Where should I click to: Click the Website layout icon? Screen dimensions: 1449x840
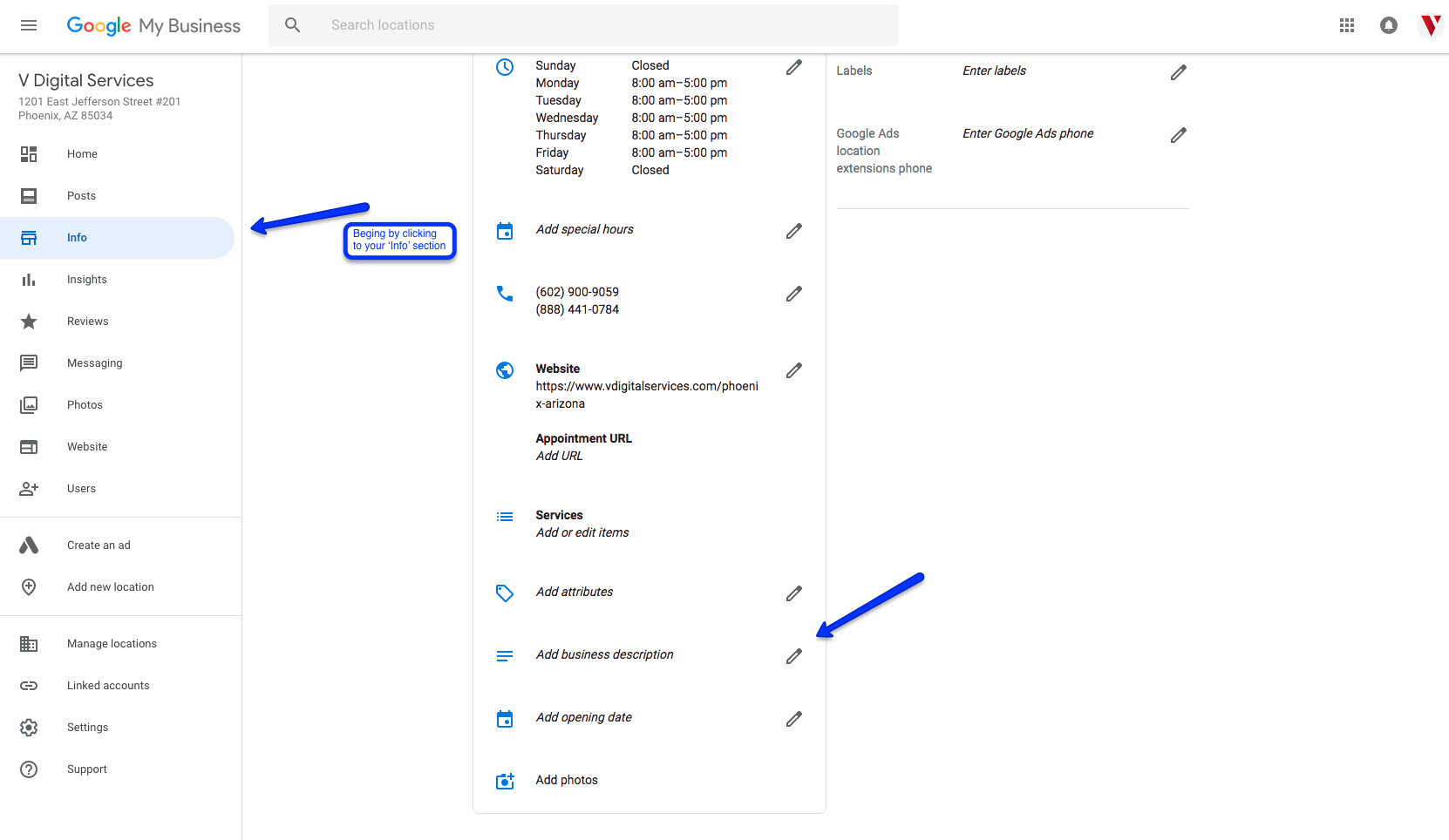[29, 447]
